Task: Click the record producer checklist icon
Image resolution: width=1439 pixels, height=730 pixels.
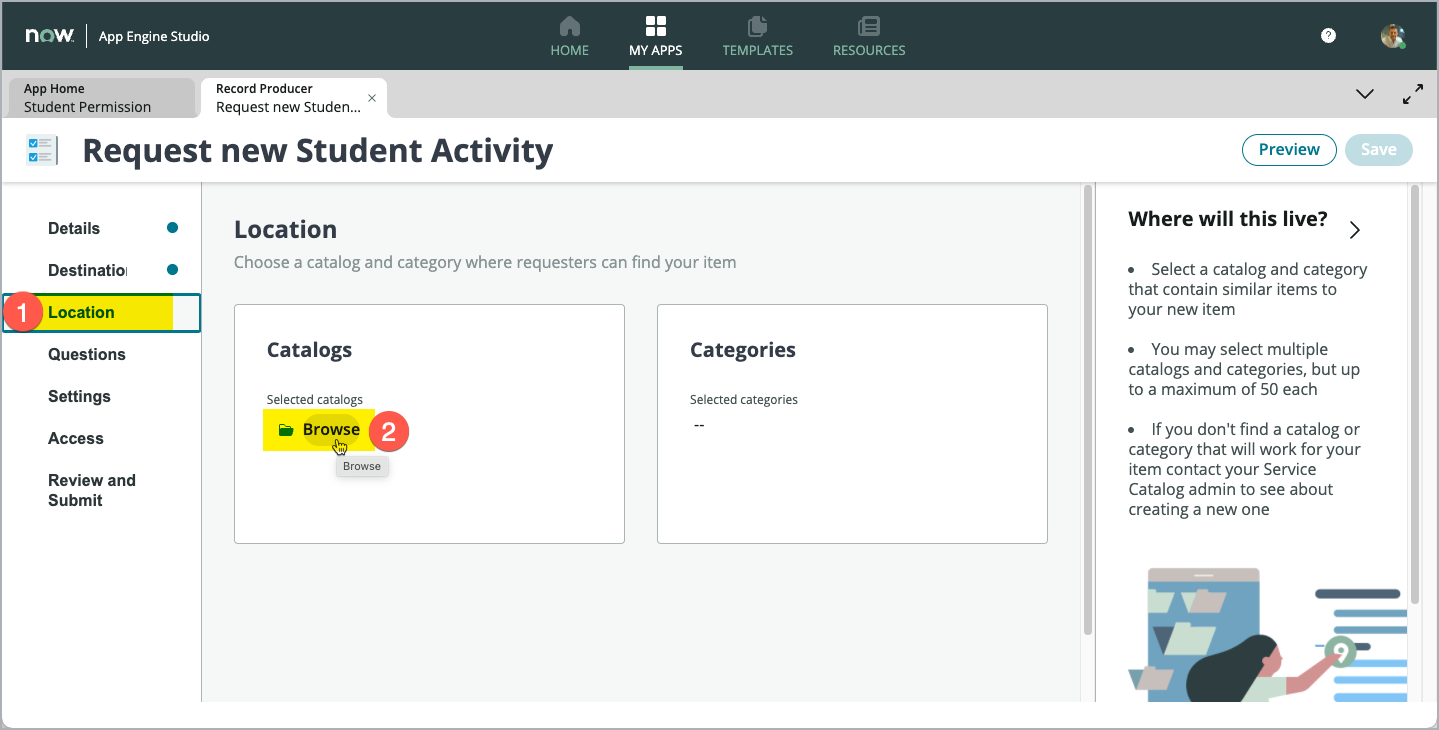Action: coord(42,151)
